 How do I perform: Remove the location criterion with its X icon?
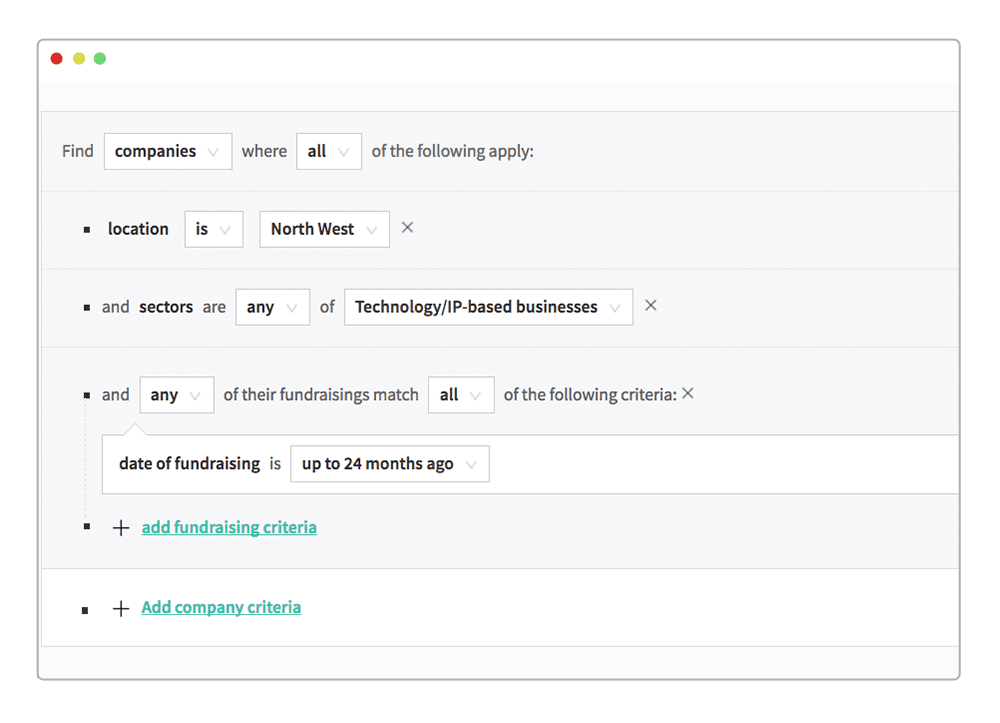click(x=408, y=228)
